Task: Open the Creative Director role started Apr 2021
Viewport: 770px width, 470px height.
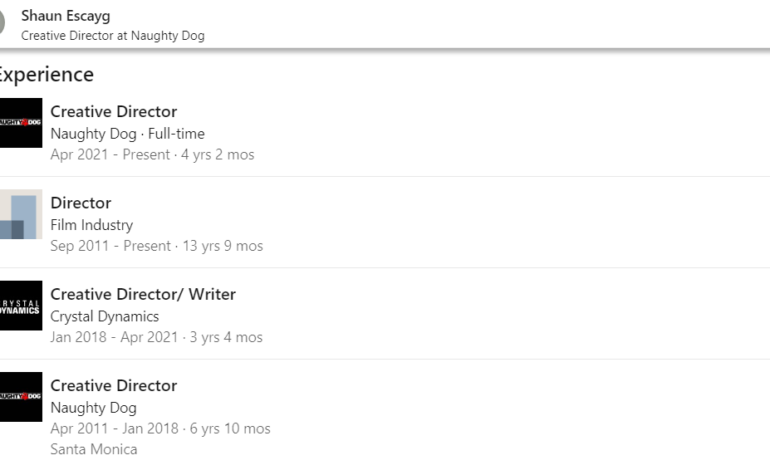Action: pos(113,111)
